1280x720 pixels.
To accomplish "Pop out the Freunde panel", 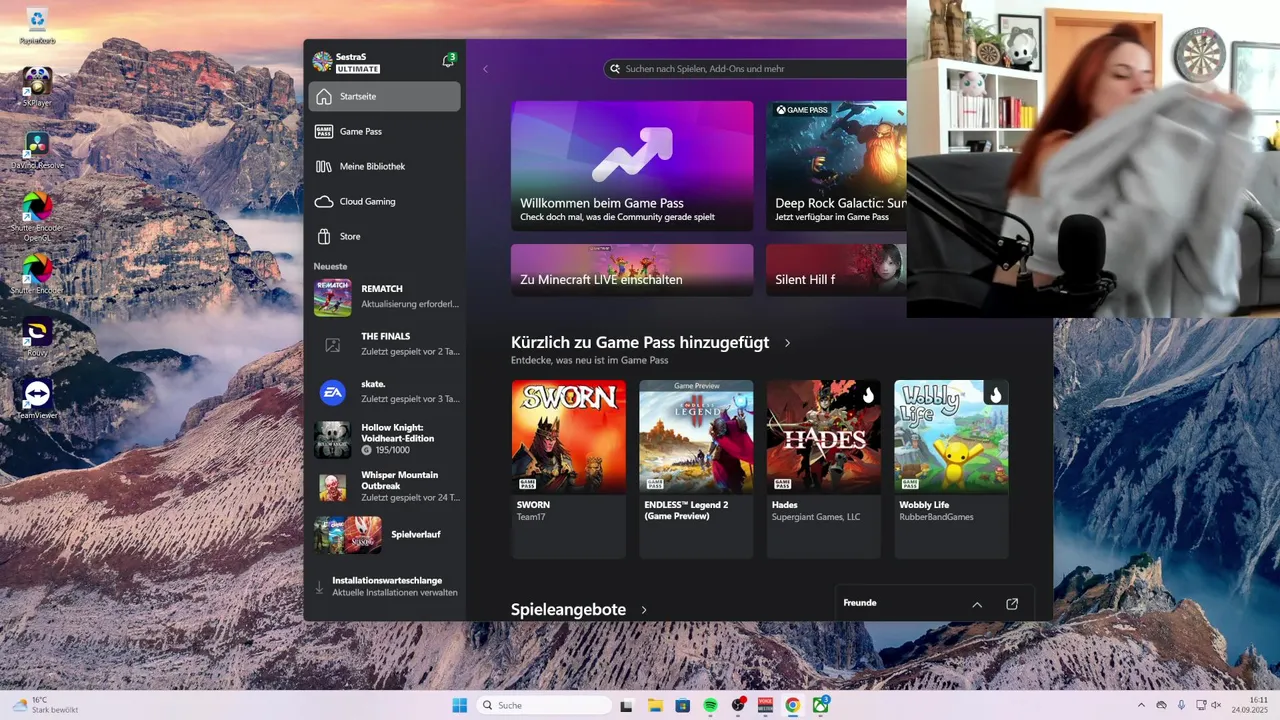I will click(1012, 604).
